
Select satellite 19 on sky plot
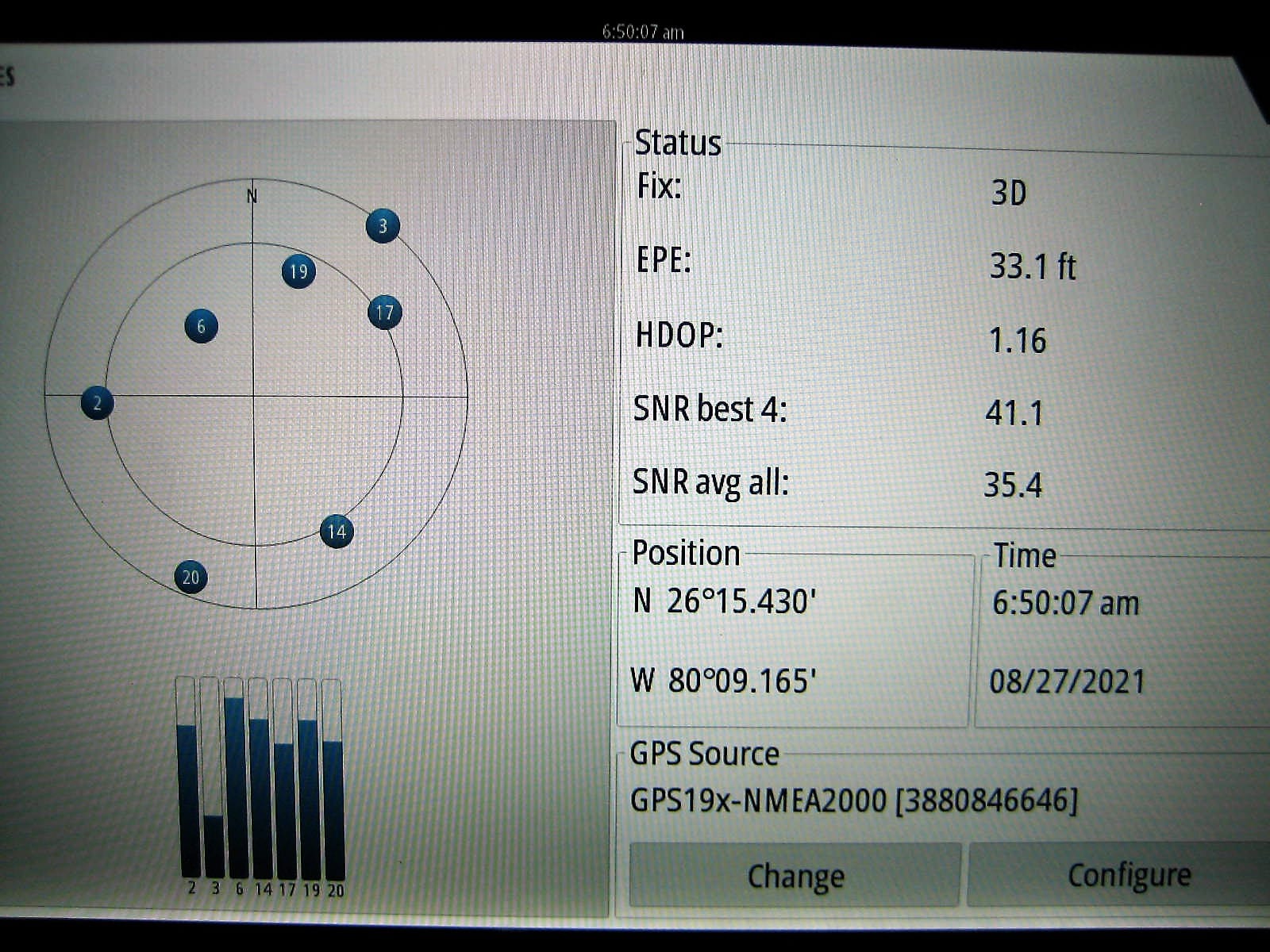click(298, 272)
